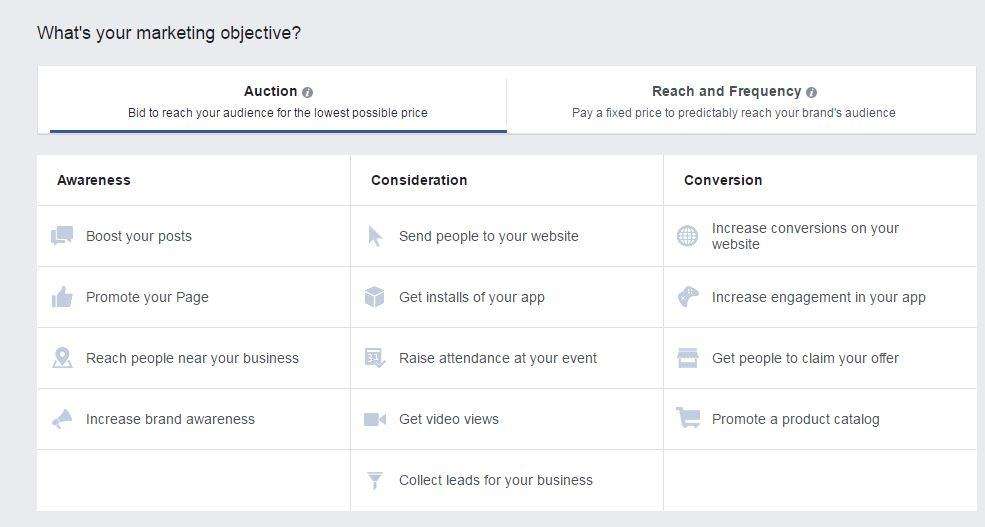
Task: Click the thumbs-up icon for Promote your Page
Action: pos(62,297)
